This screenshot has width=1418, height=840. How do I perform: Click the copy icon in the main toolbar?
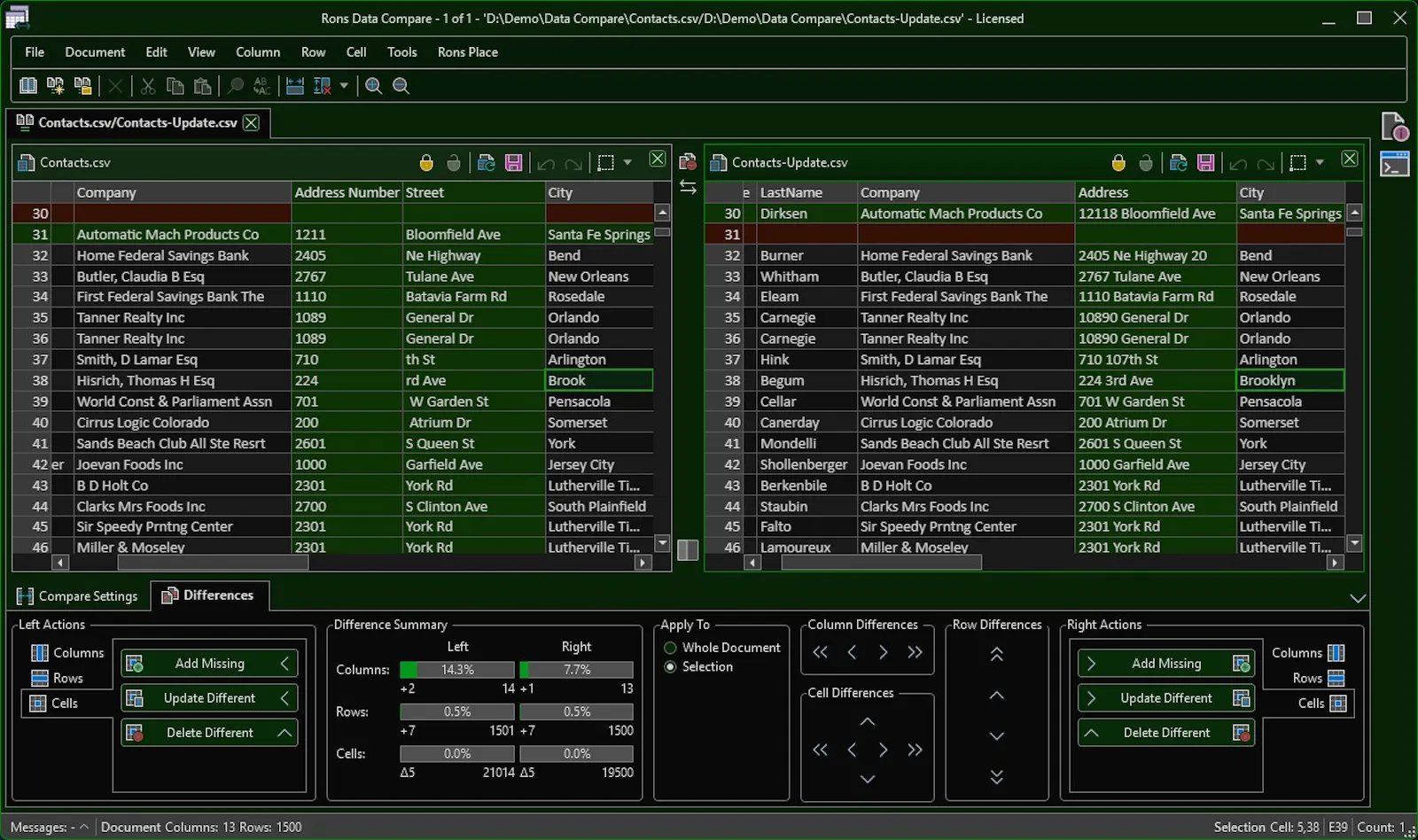point(175,86)
